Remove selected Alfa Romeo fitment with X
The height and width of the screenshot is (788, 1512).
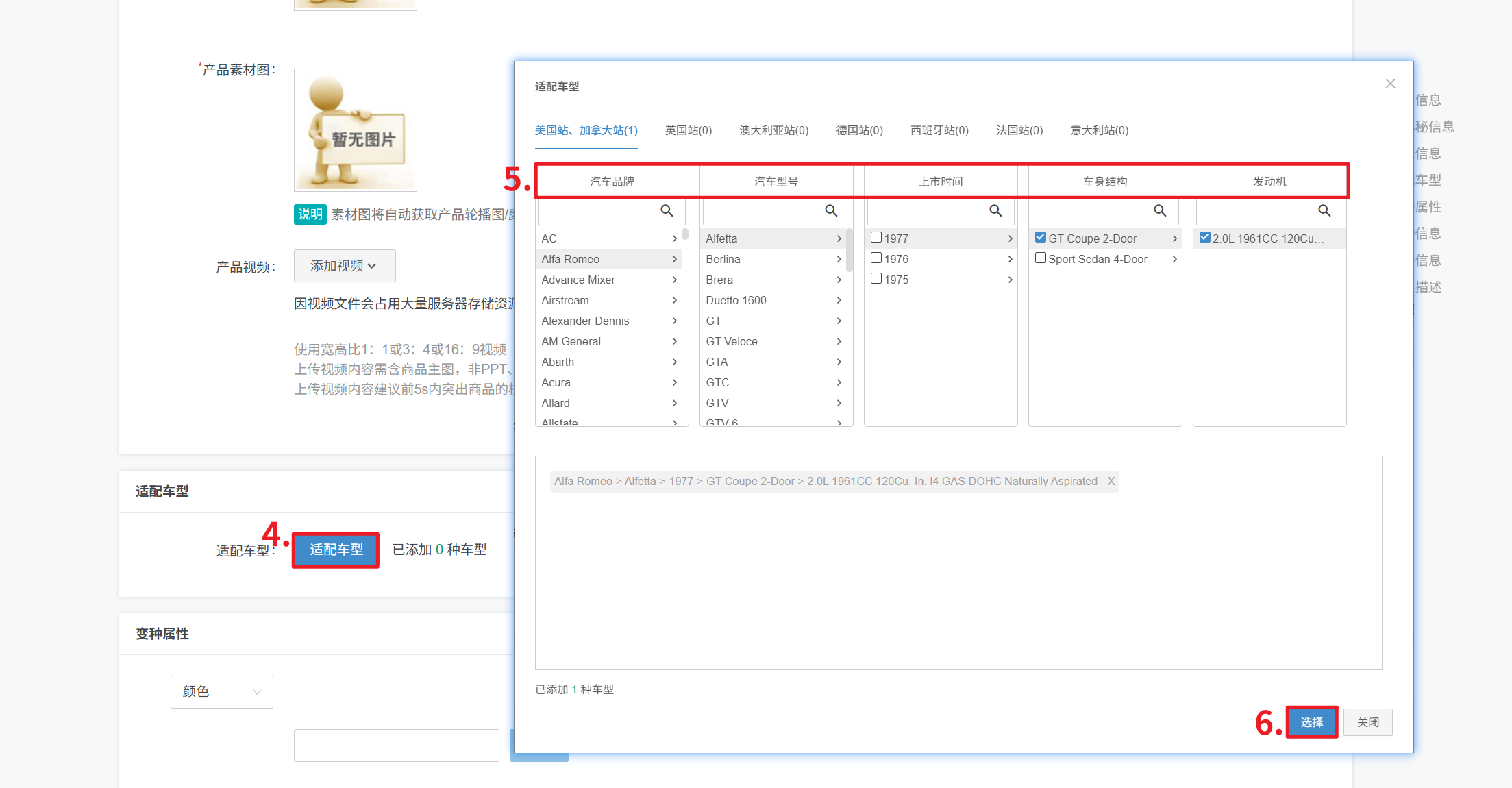coord(1111,481)
